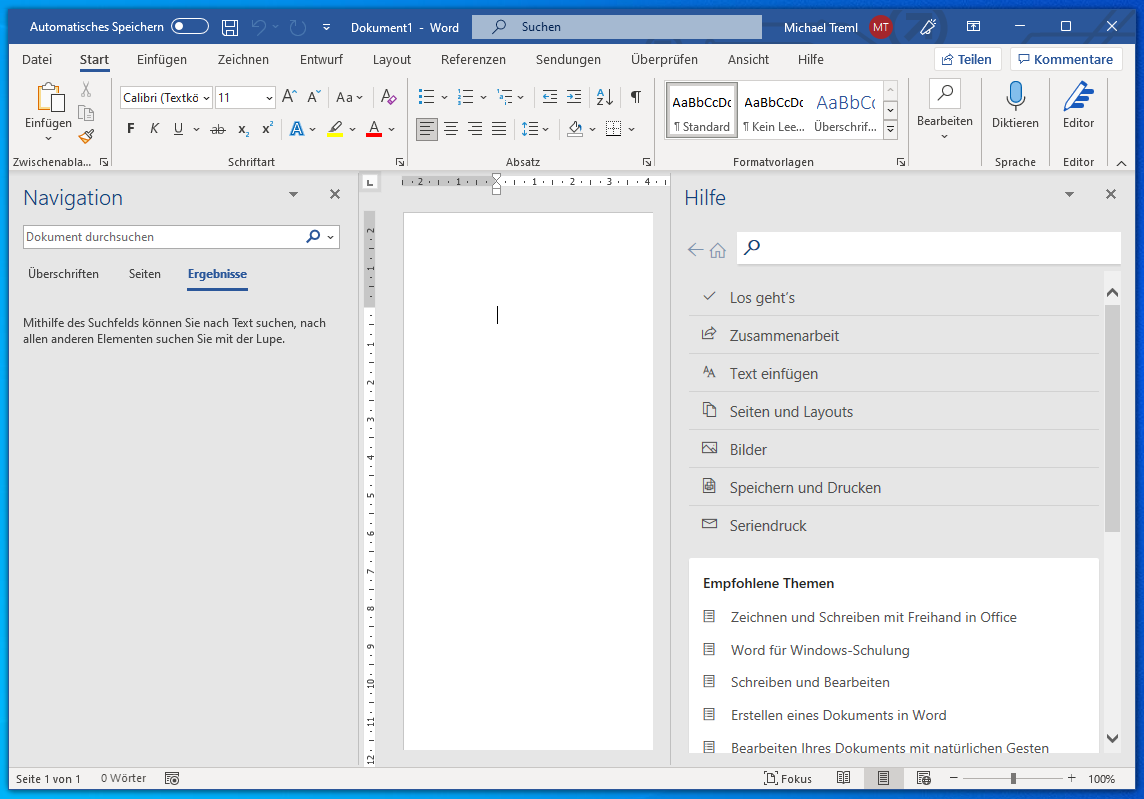Open Speichern und Drucken help topic
Screen dimensions: 1144x799
coord(894,487)
